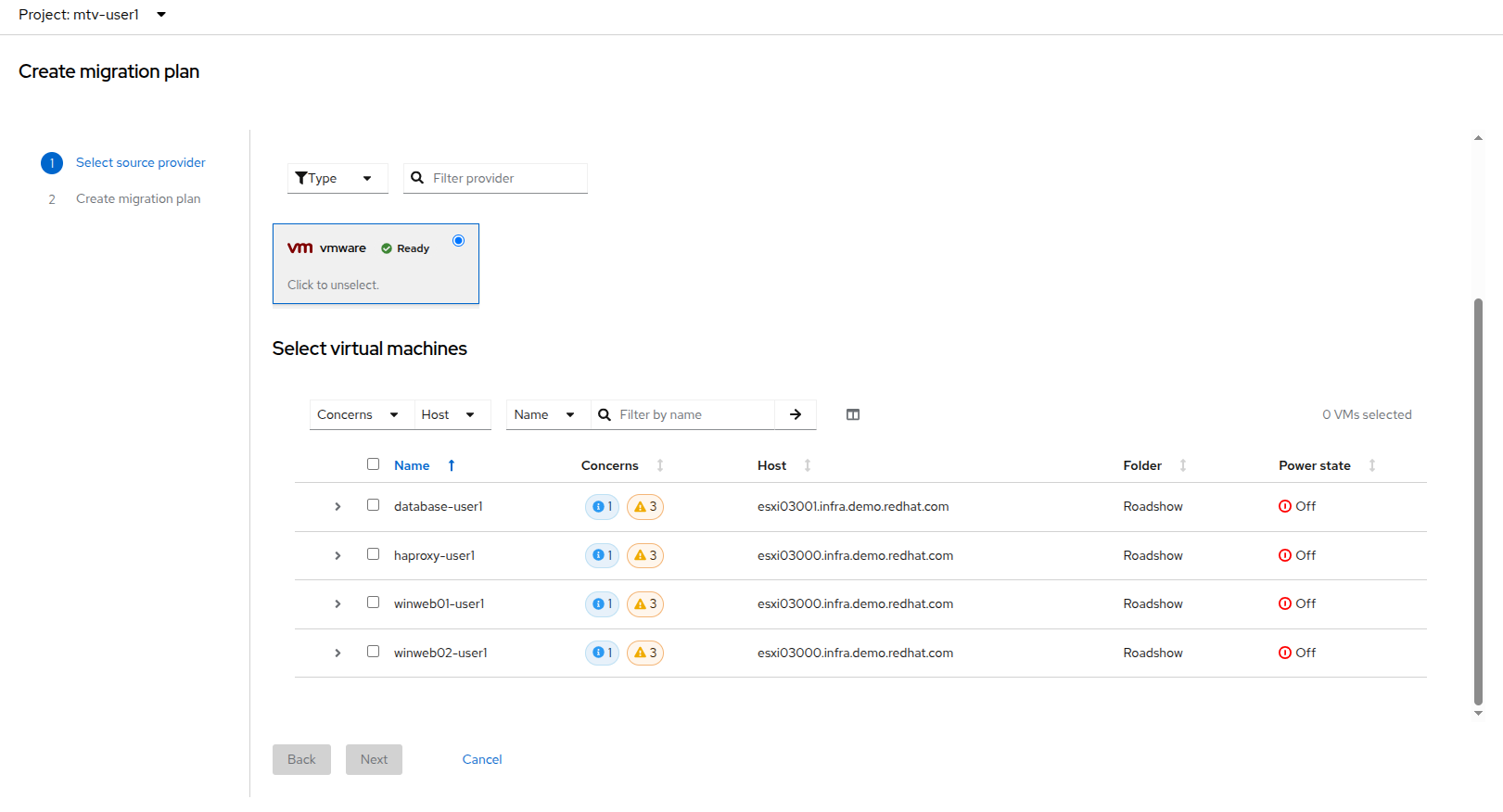Sort table by Host column icon
The width and height of the screenshot is (1503, 812).
point(808,465)
